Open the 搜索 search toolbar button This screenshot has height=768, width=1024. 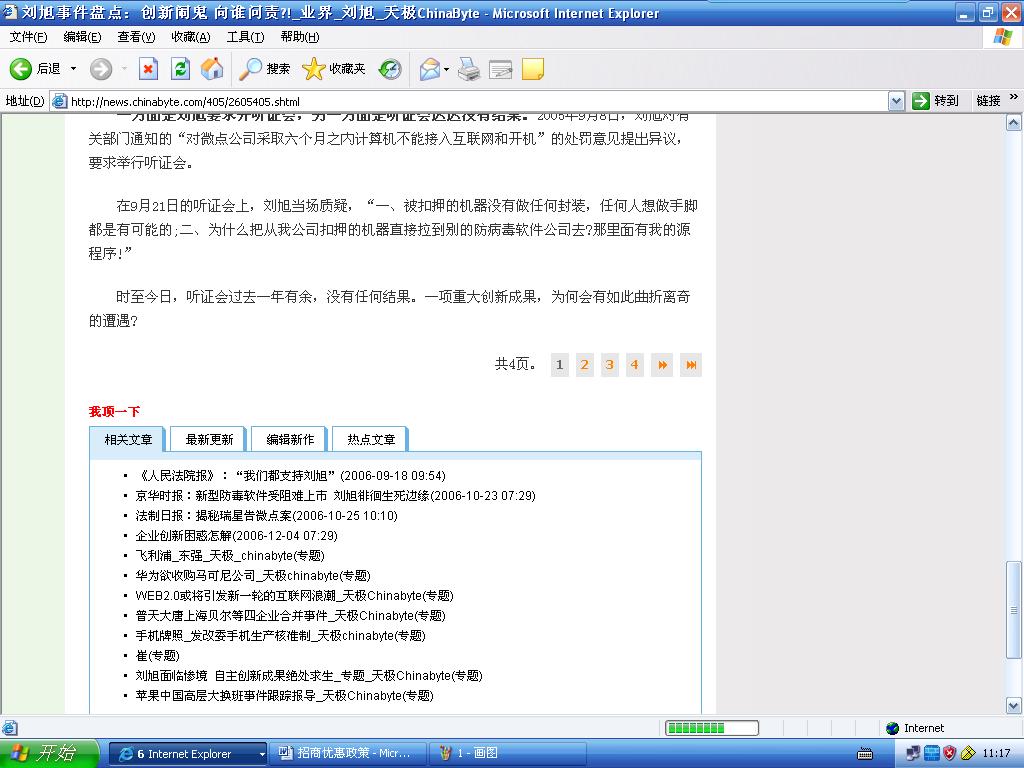265,69
